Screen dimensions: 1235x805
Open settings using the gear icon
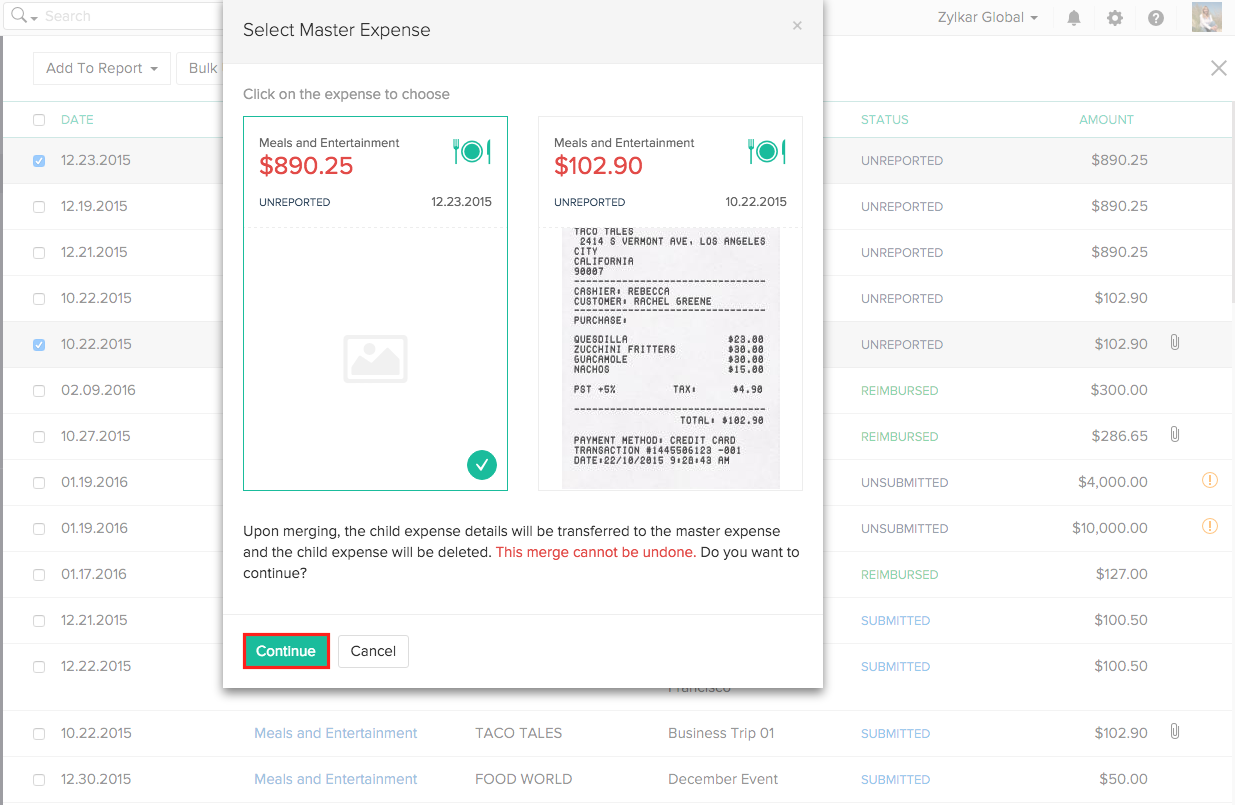1115,17
